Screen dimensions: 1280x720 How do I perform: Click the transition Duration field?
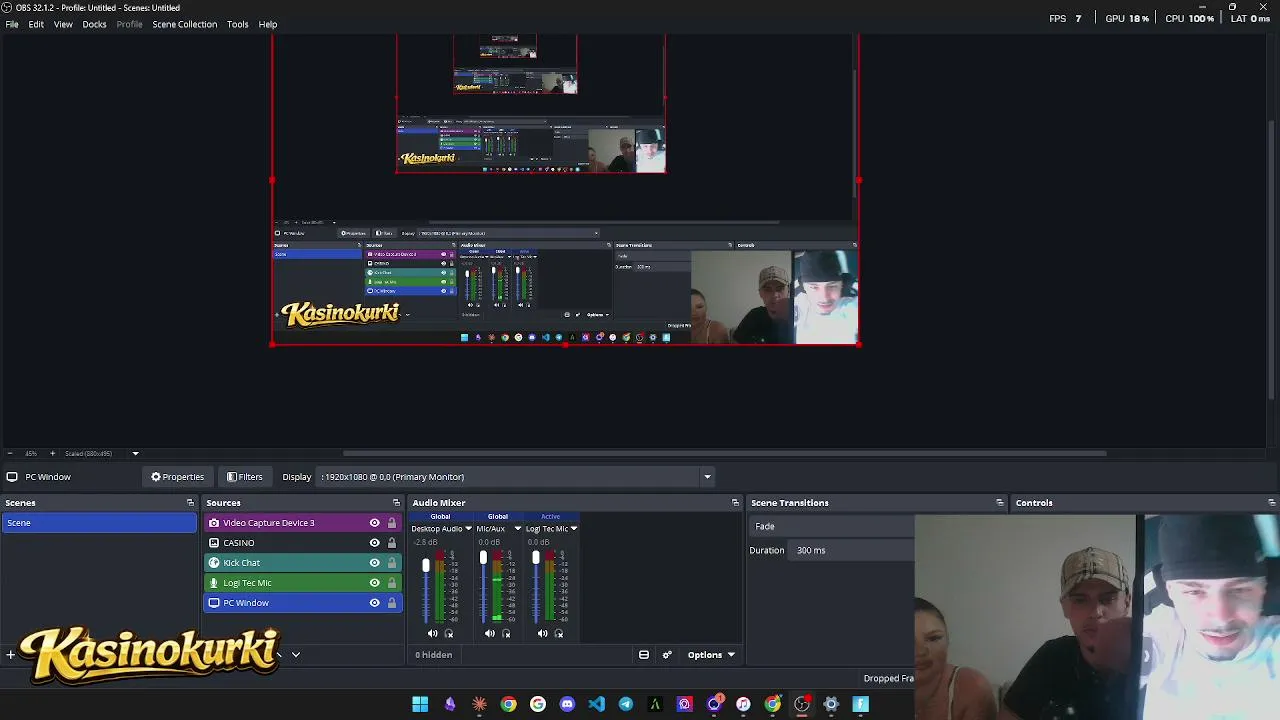[x=853, y=551]
